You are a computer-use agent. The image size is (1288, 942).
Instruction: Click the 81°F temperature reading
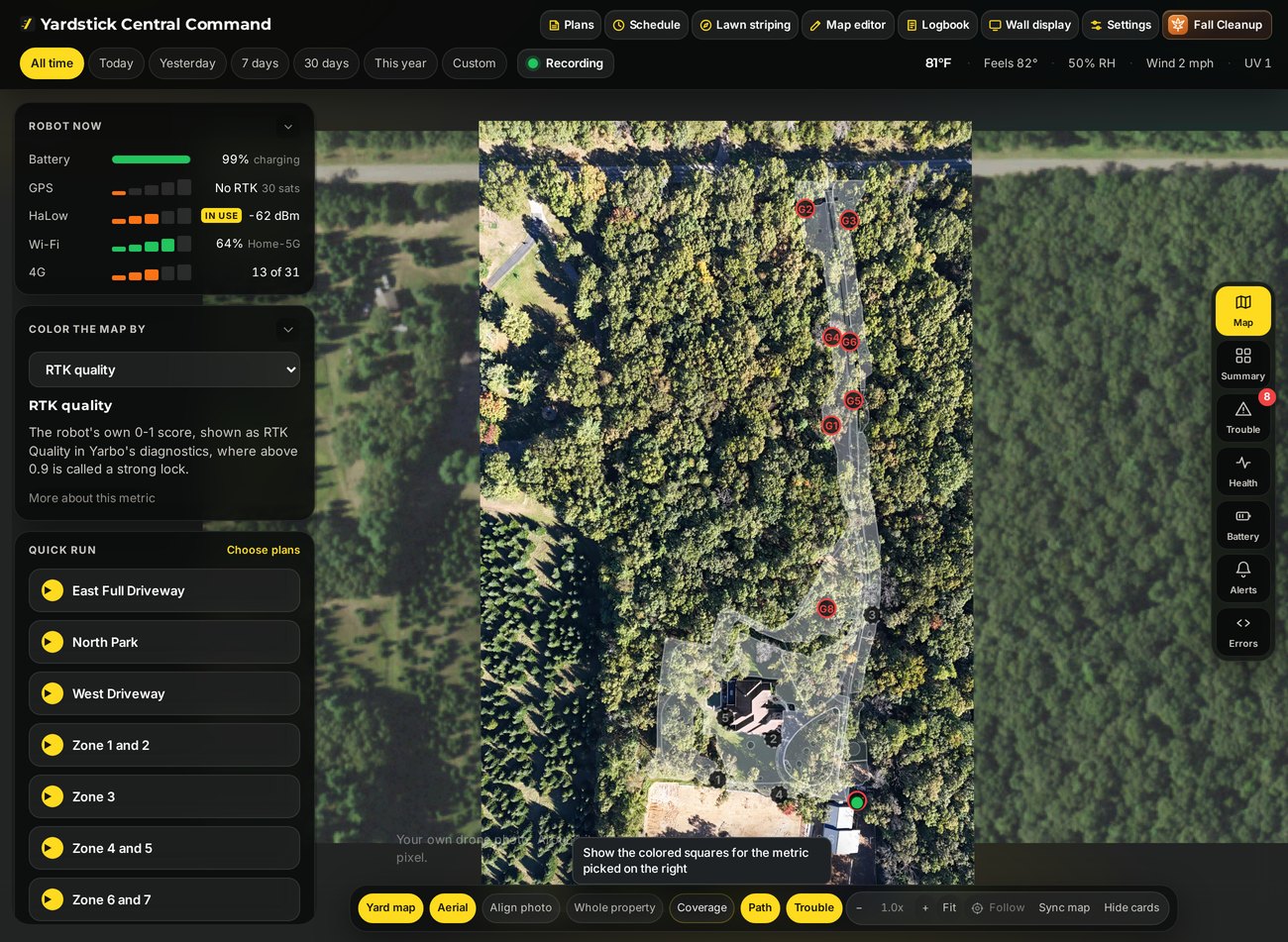click(938, 63)
